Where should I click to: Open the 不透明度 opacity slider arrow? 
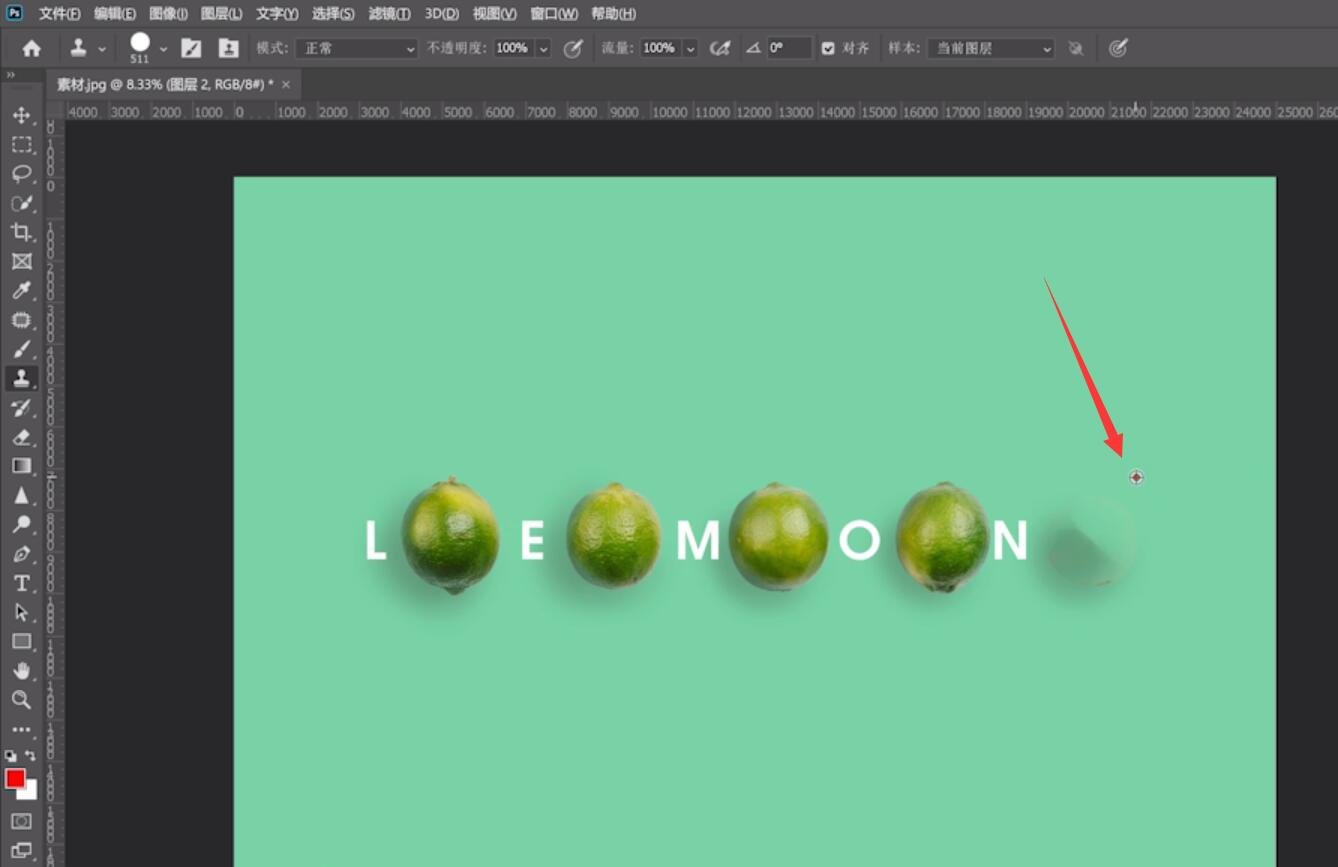(x=544, y=48)
